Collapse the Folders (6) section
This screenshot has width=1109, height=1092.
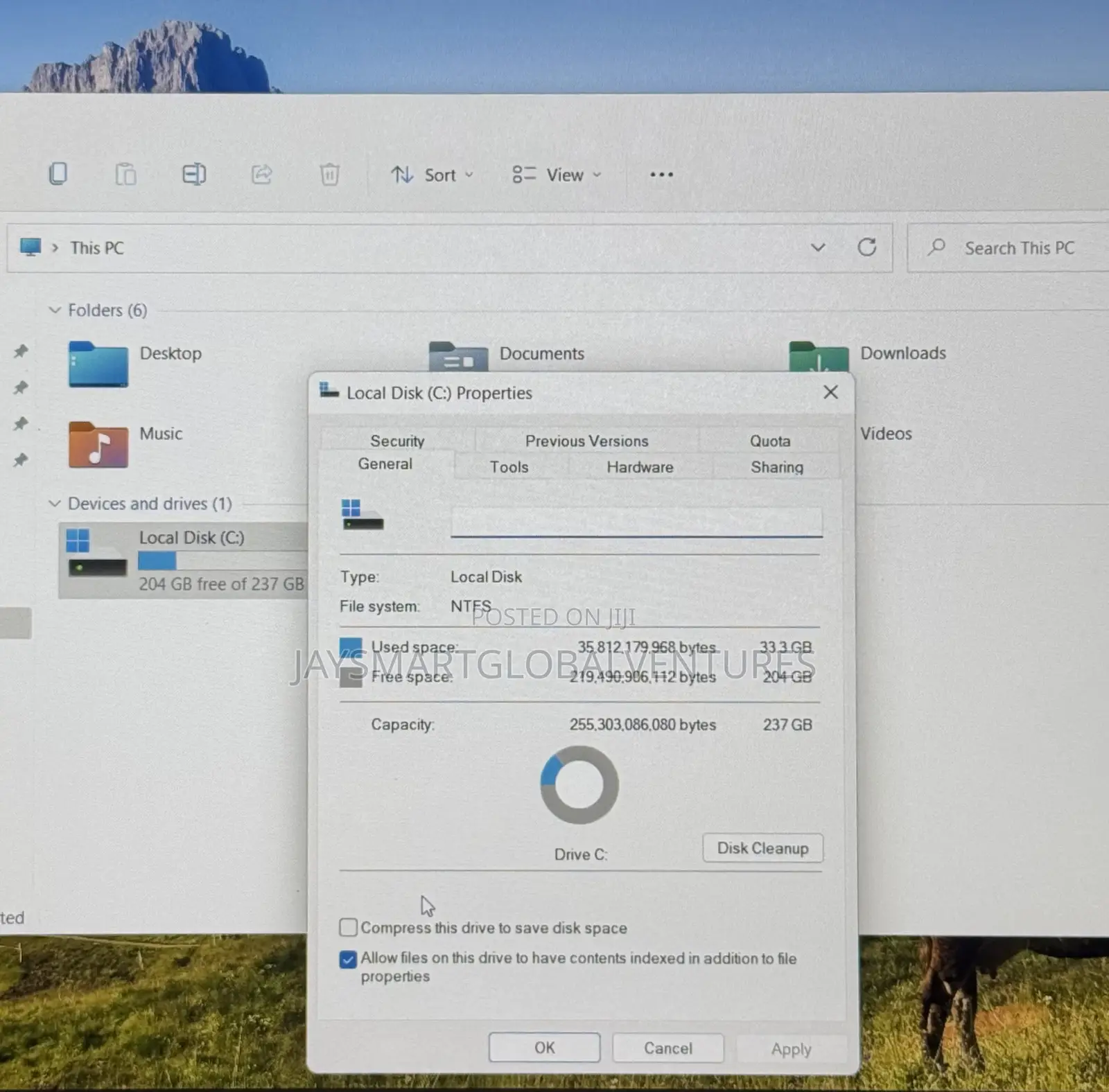55,310
